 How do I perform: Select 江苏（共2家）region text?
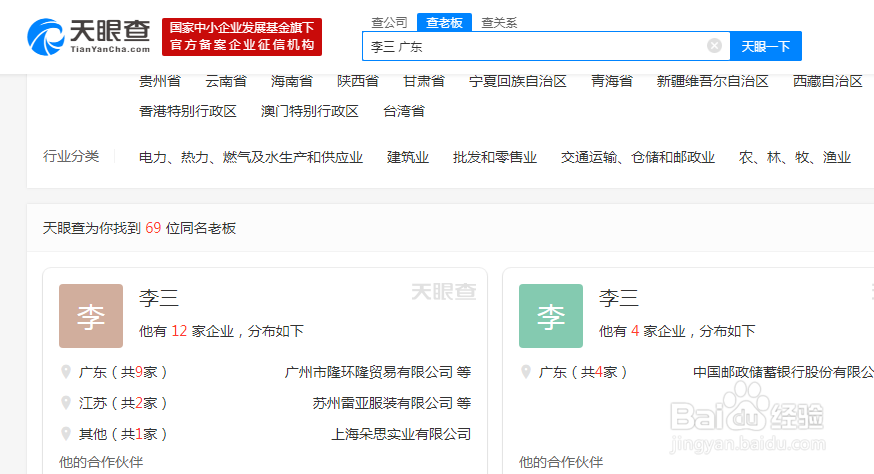click(123, 403)
